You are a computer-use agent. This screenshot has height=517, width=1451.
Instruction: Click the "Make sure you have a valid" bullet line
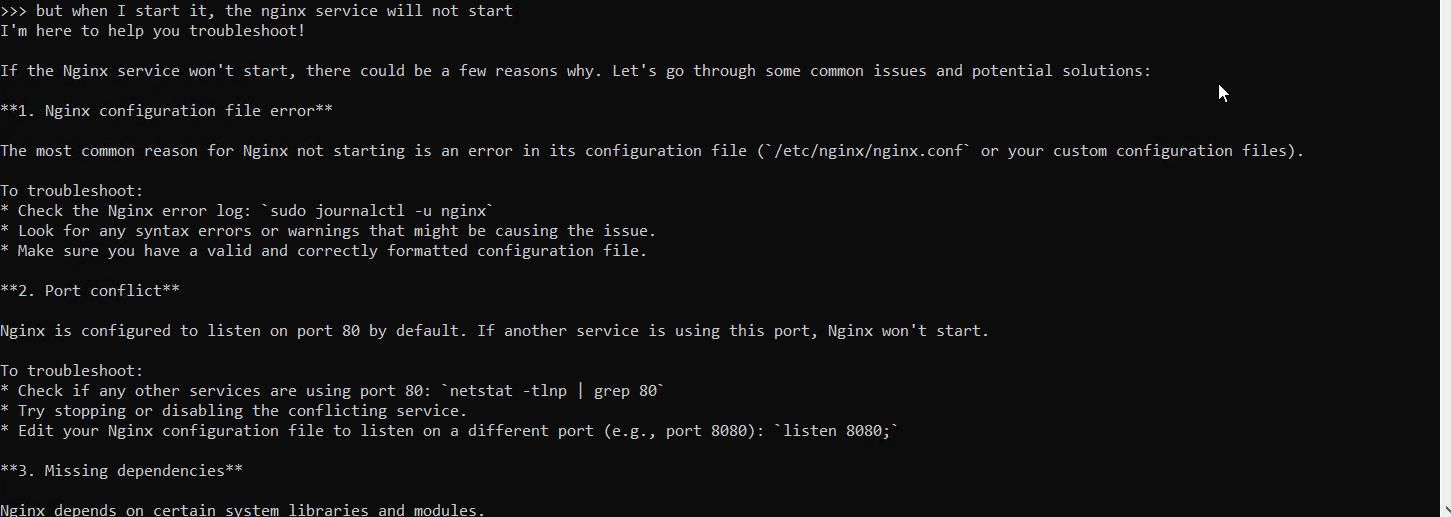[324, 251]
